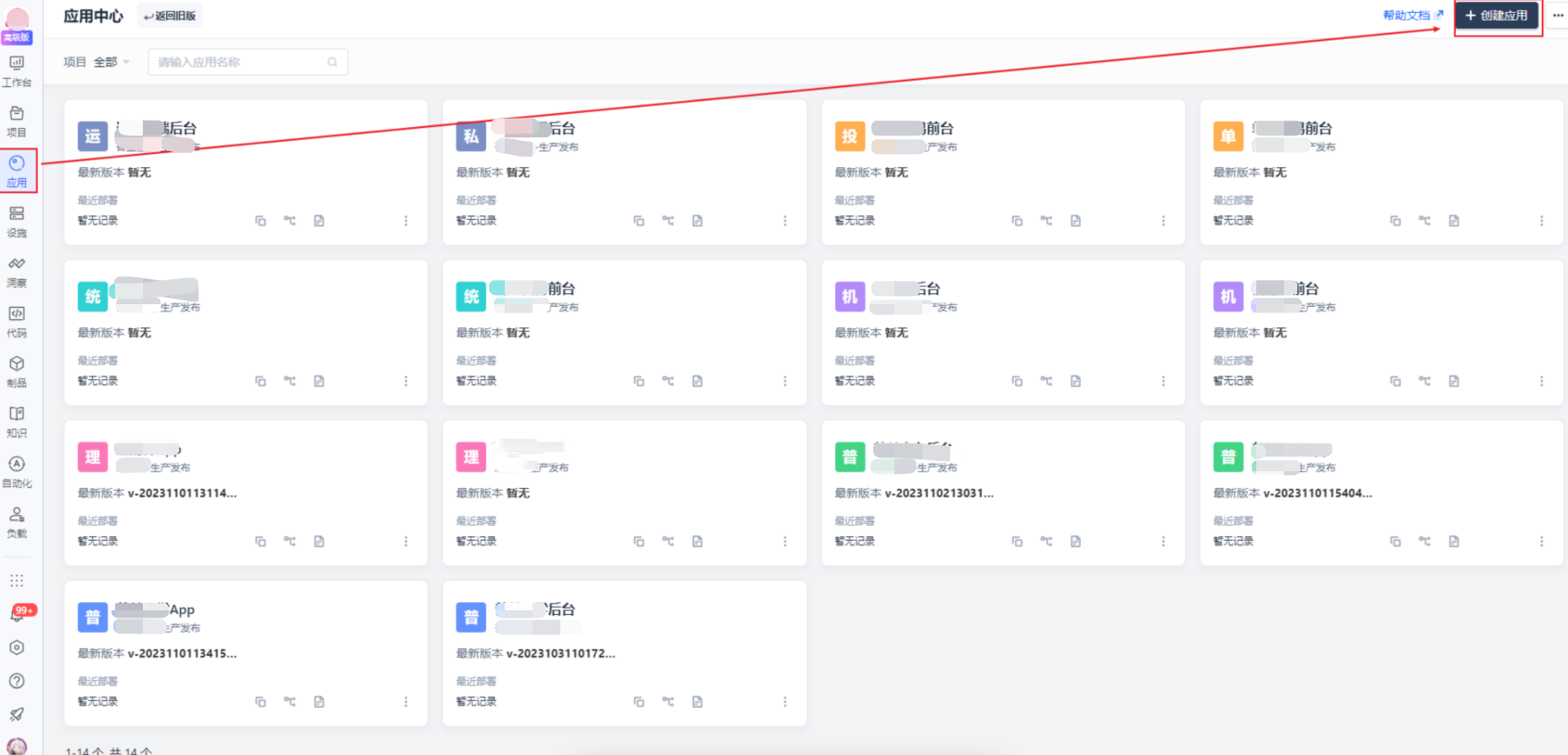1568x755 pixels.
Task: Click the 创建应用 create application button
Action: pyautogui.click(x=1497, y=16)
